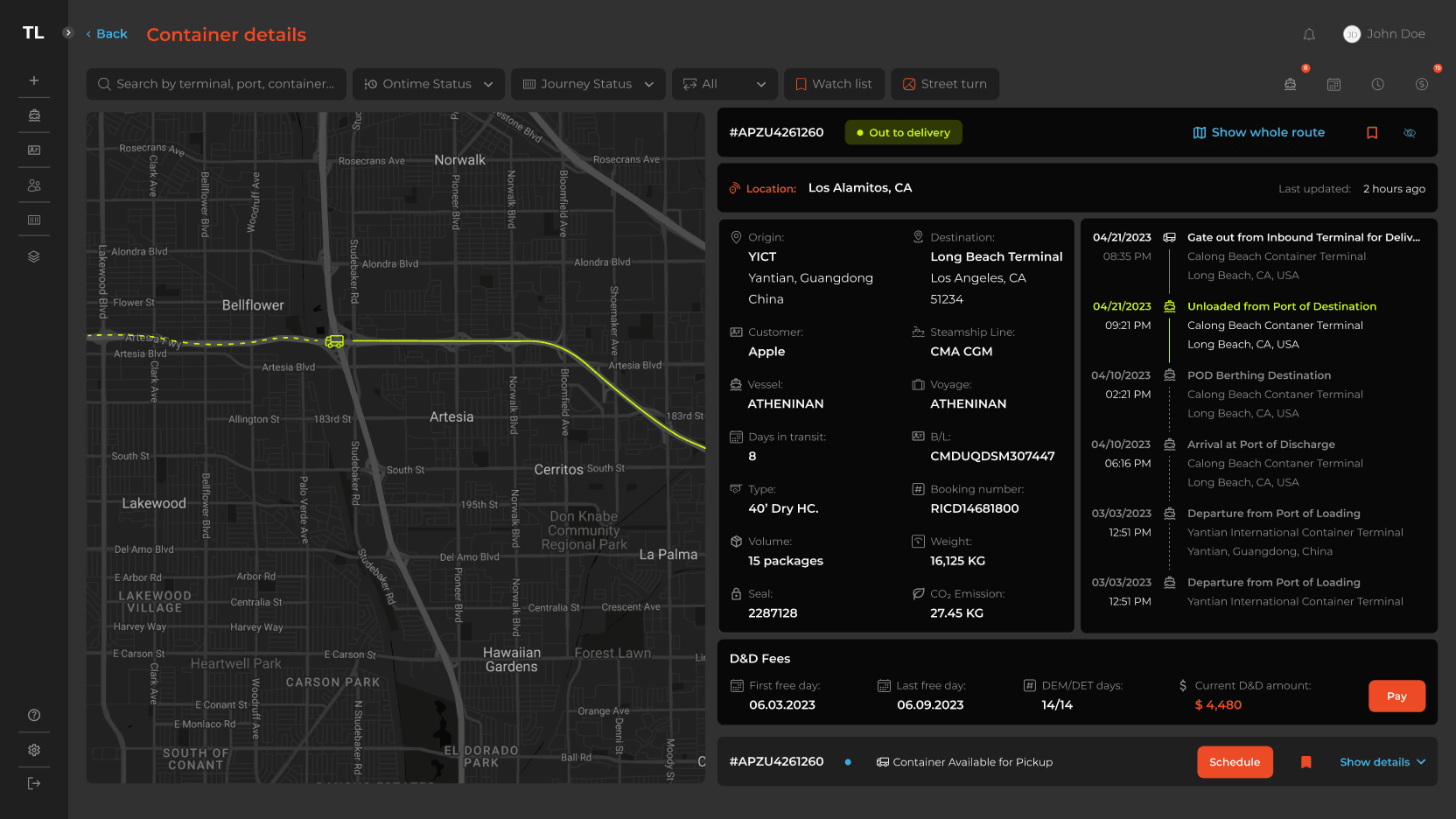Viewport: 1456px width, 819px height.
Task: Select the Watch list filter
Action: 834,84
